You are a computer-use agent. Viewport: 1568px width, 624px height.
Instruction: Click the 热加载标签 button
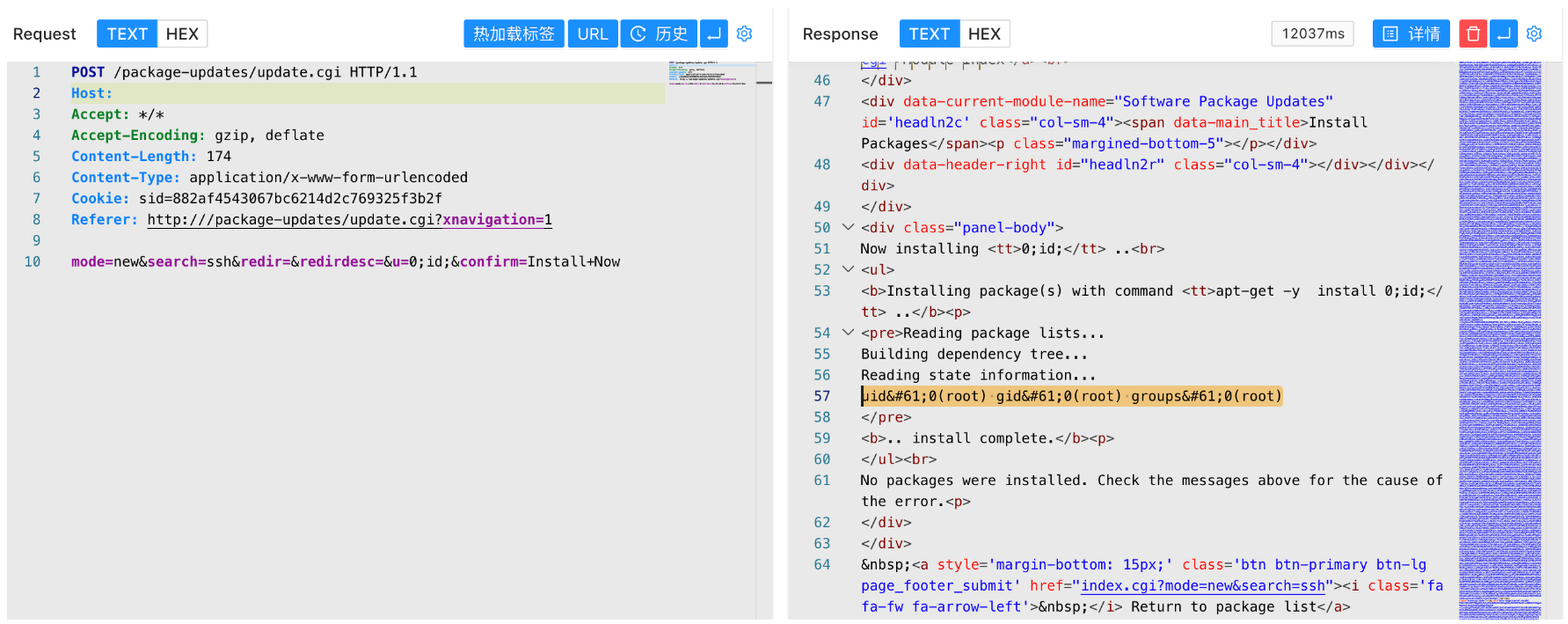point(514,33)
